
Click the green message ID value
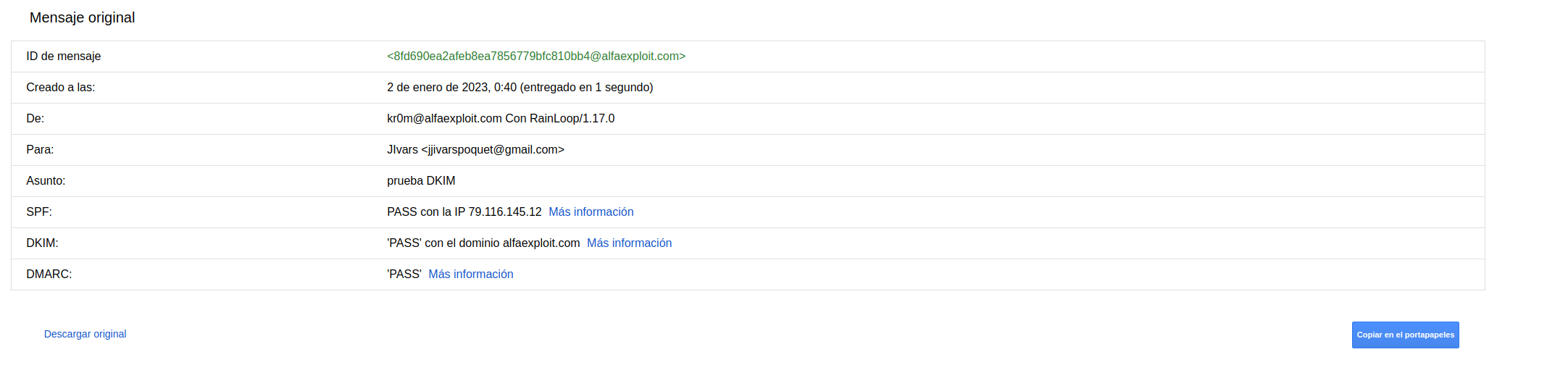pos(535,56)
